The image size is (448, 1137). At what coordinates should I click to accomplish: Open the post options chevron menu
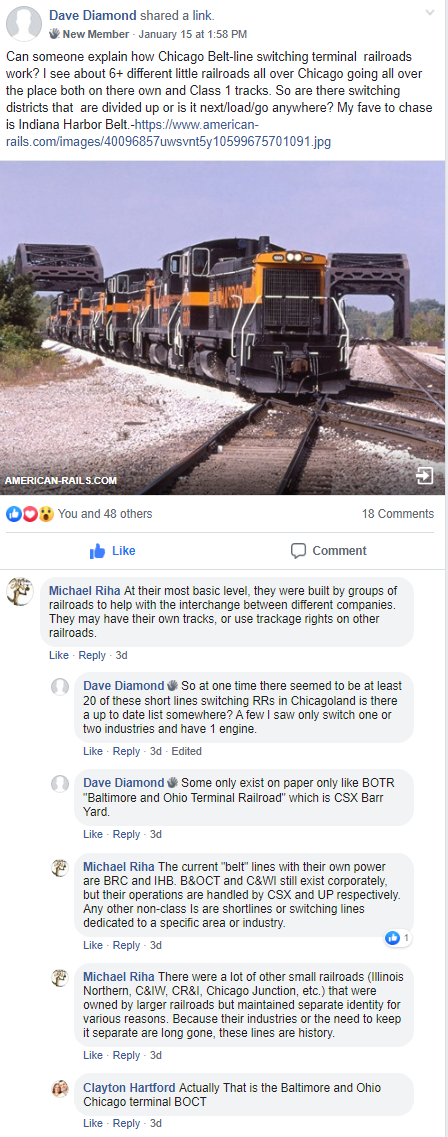point(430,13)
